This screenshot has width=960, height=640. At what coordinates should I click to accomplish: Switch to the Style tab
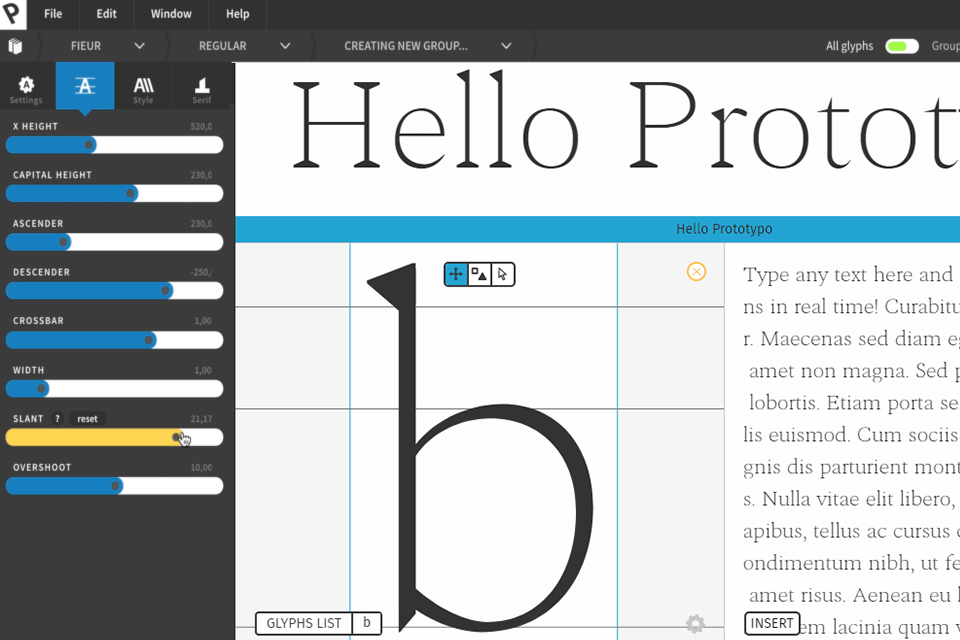pyautogui.click(x=143, y=89)
